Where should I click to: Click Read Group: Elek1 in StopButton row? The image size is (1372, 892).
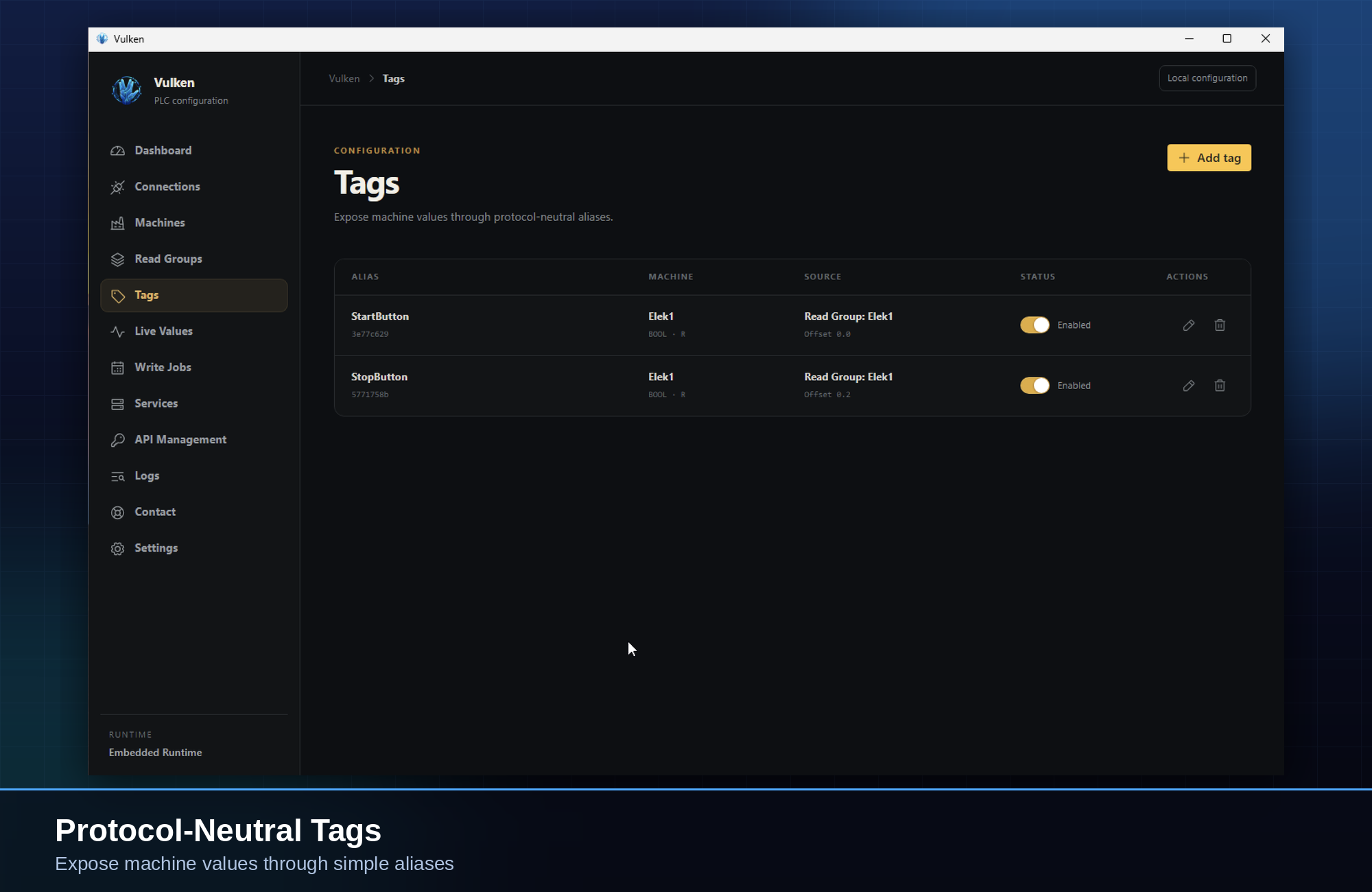point(849,377)
